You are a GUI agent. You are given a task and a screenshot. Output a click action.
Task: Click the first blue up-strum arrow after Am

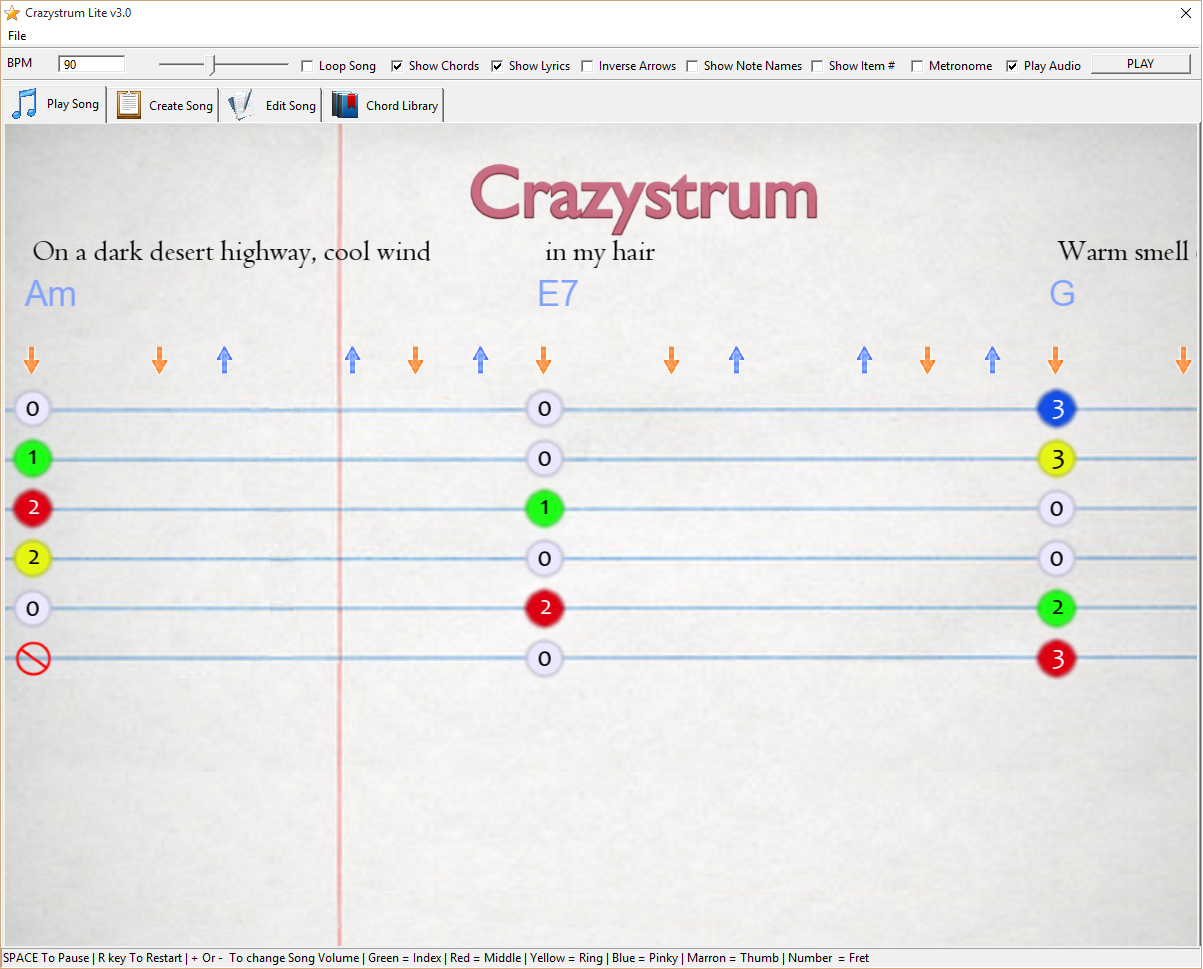pyautogui.click(x=224, y=360)
